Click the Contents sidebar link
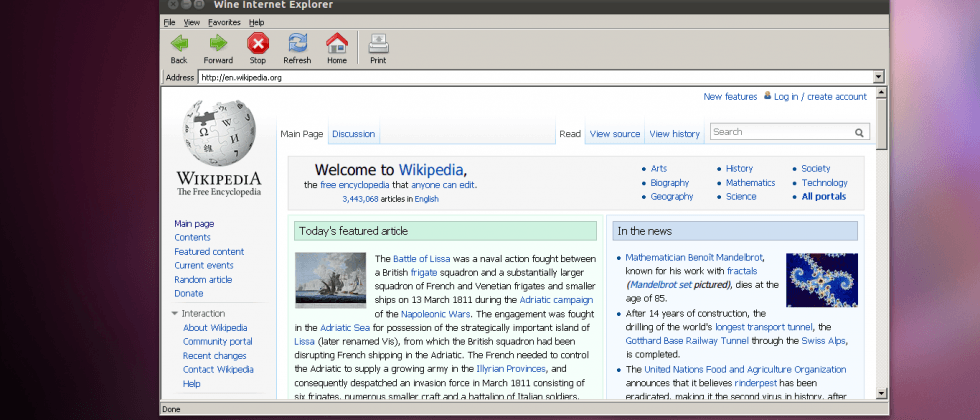 pos(192,238)
